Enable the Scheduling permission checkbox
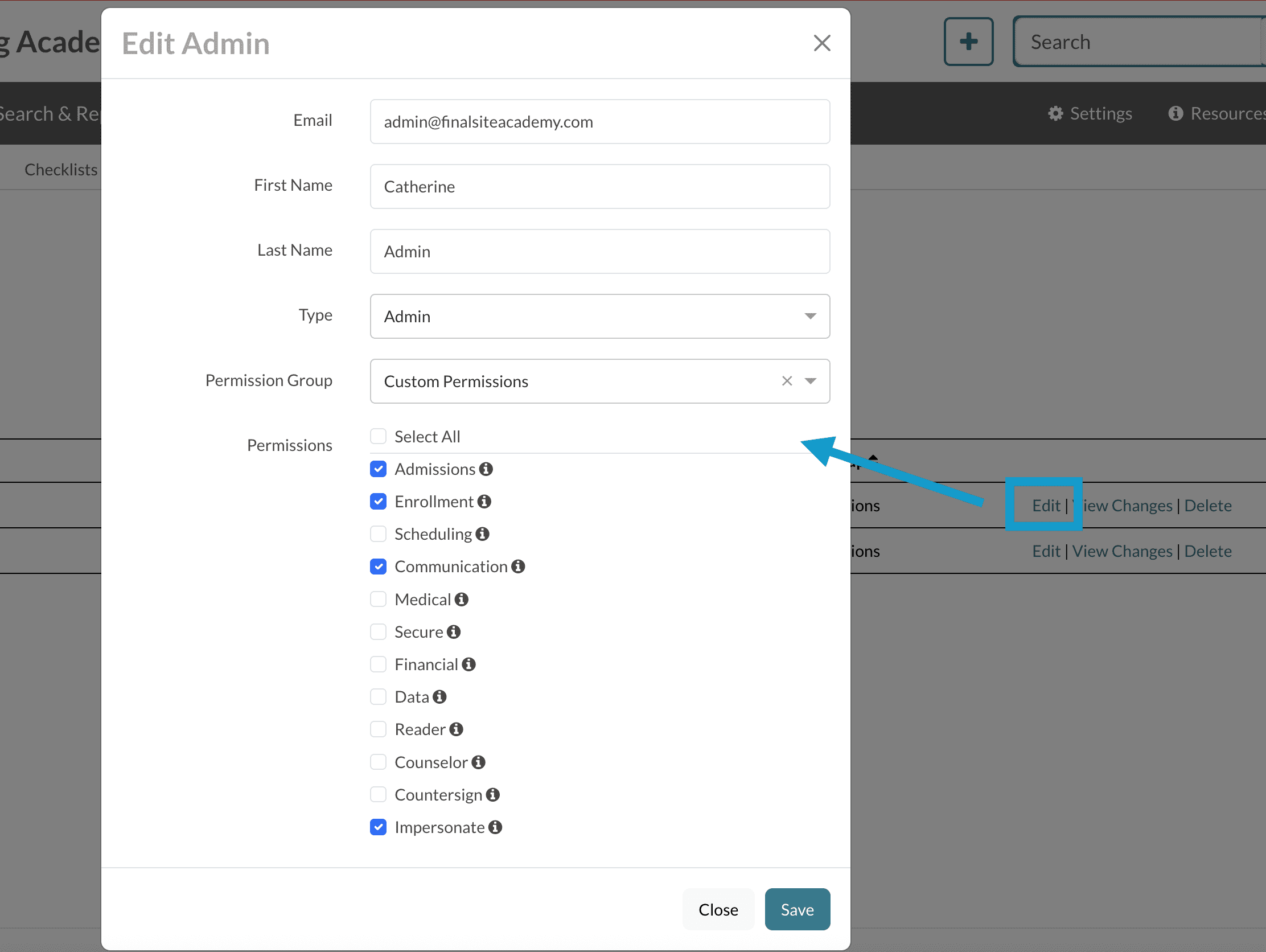The width and height of the screenshot is (1266, 952). pos(379,534)
